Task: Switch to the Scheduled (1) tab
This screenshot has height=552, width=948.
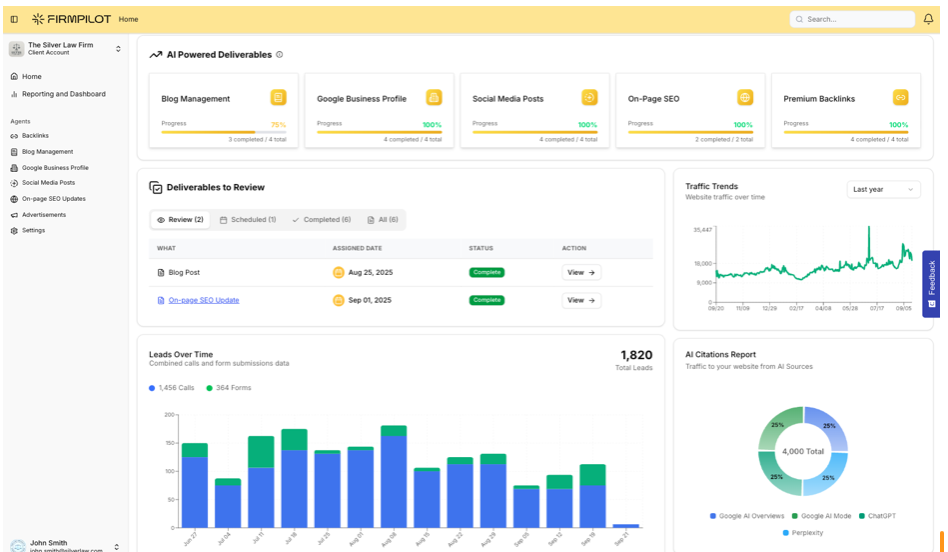Action: click(248, 220)
